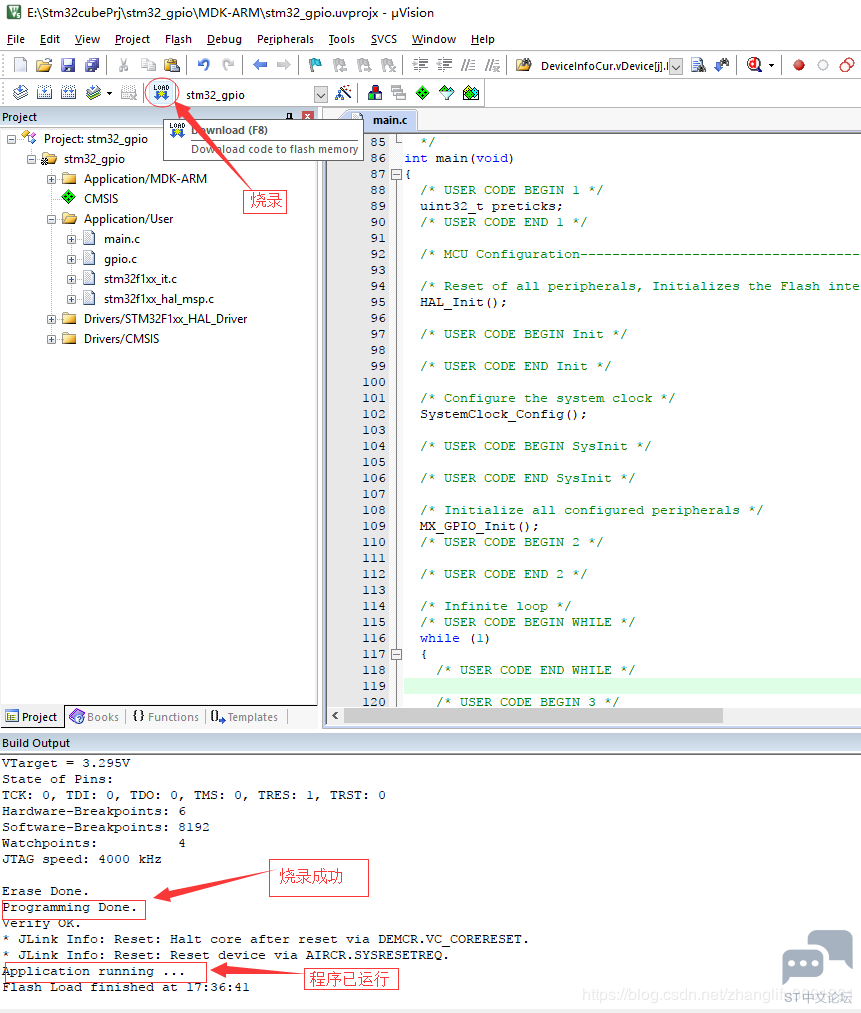Image resolution: width=861 pixels, height=1013 pixels.
Task: Select Project tab at panel bottom
Action: click(32, 717)
